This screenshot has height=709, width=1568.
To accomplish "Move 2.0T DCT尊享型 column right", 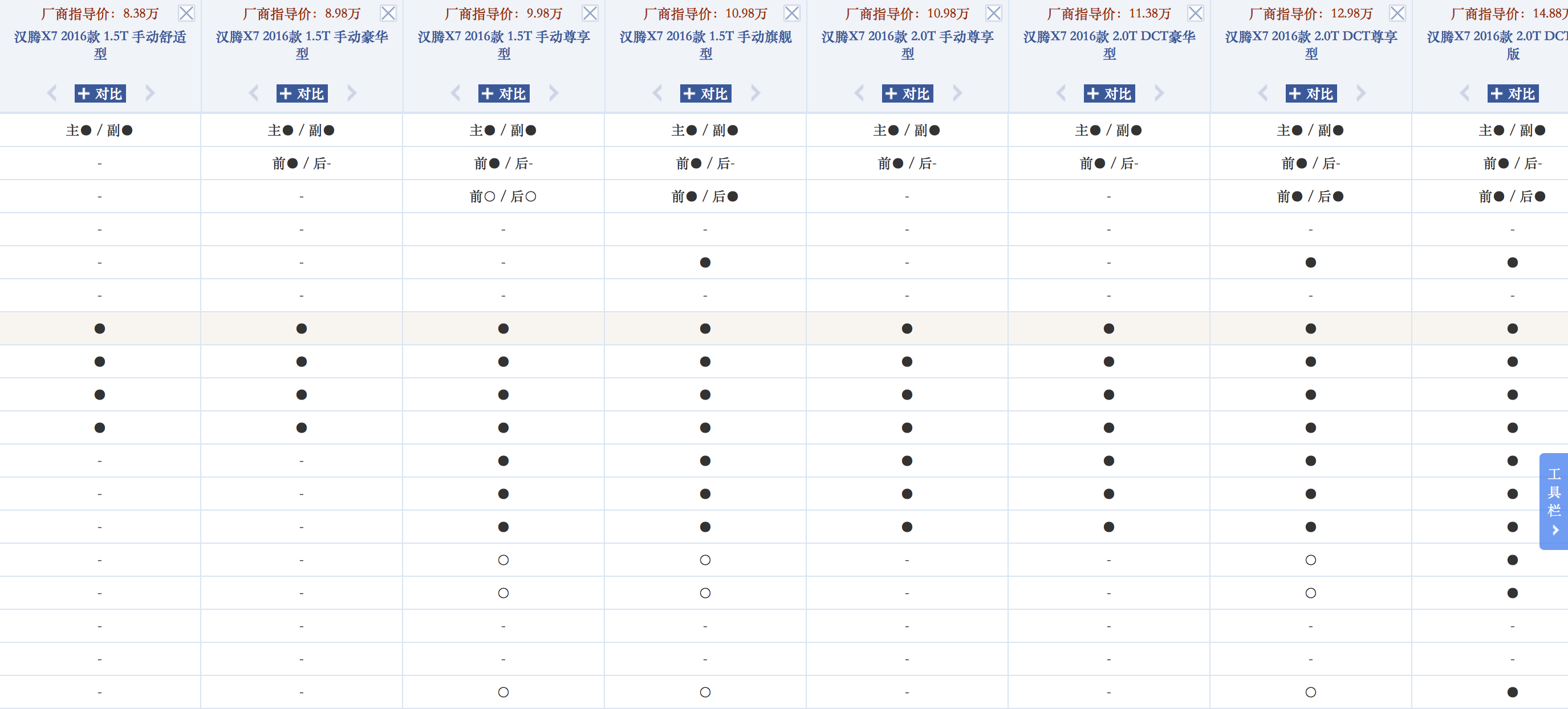I will click(1361, 93).
